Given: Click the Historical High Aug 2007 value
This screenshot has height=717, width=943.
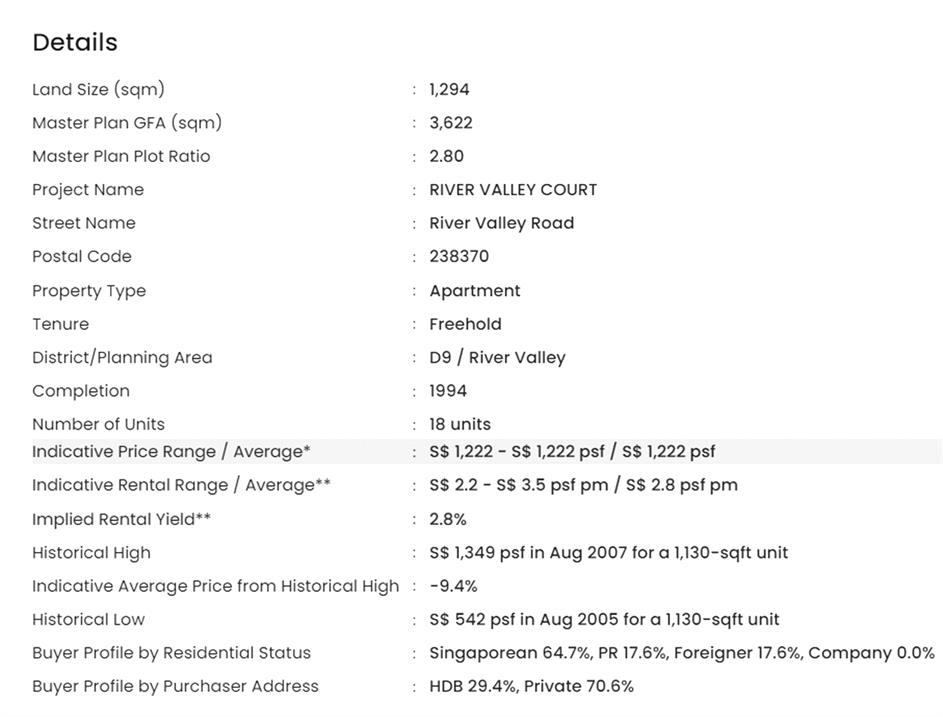Looking at the screenshot, I should pyautogui.click(x=608, y=552).
